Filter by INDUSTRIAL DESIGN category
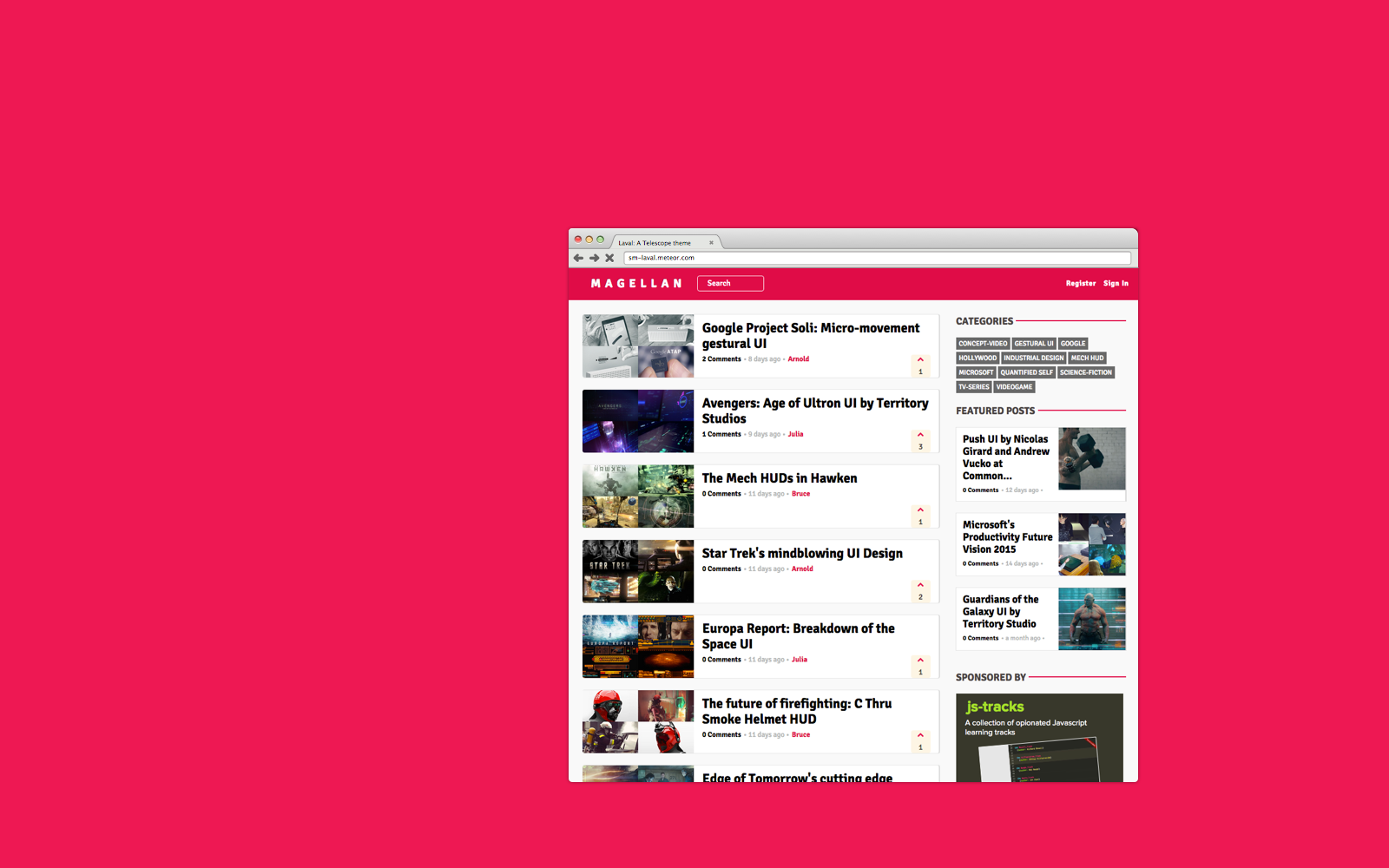 pyautogui.click(x=1033, y=358)
